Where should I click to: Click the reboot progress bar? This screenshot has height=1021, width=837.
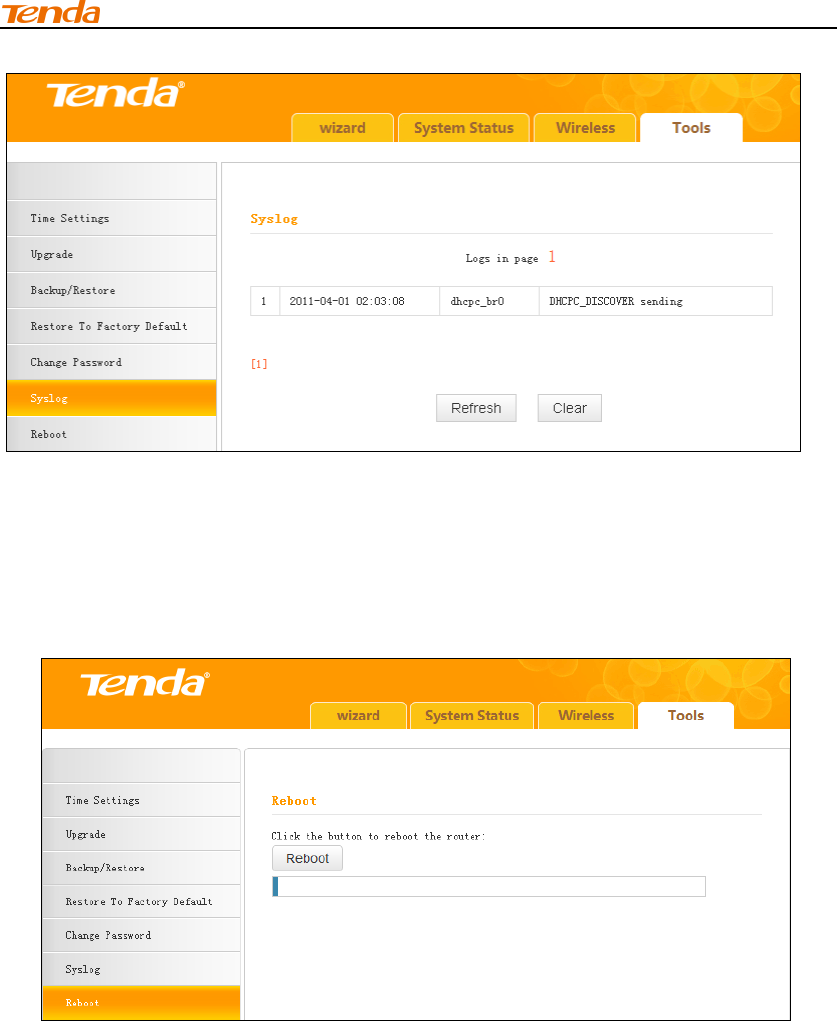(x=489, y=886)
